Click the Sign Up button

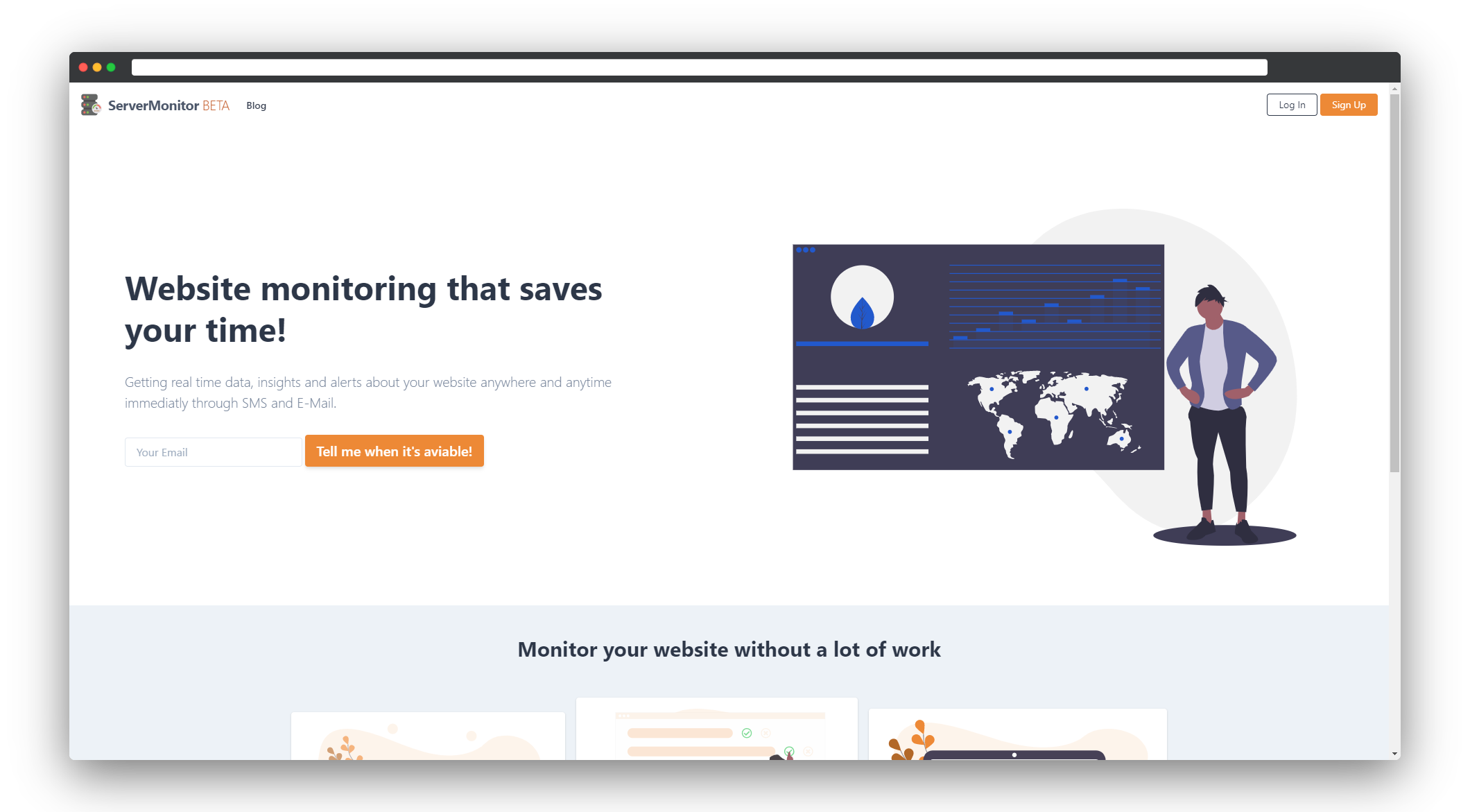(x=1347, y=104)
